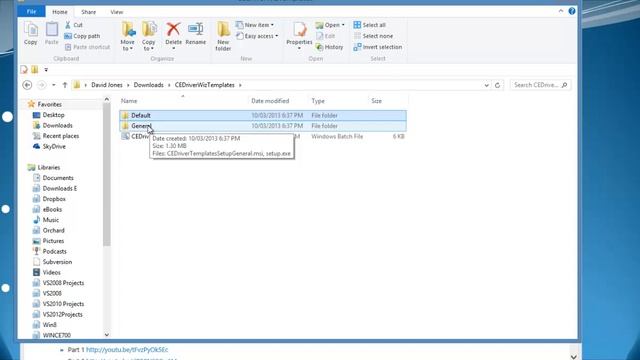
Task: Refresh the current folder view
Action: click(x=497, y=85)
